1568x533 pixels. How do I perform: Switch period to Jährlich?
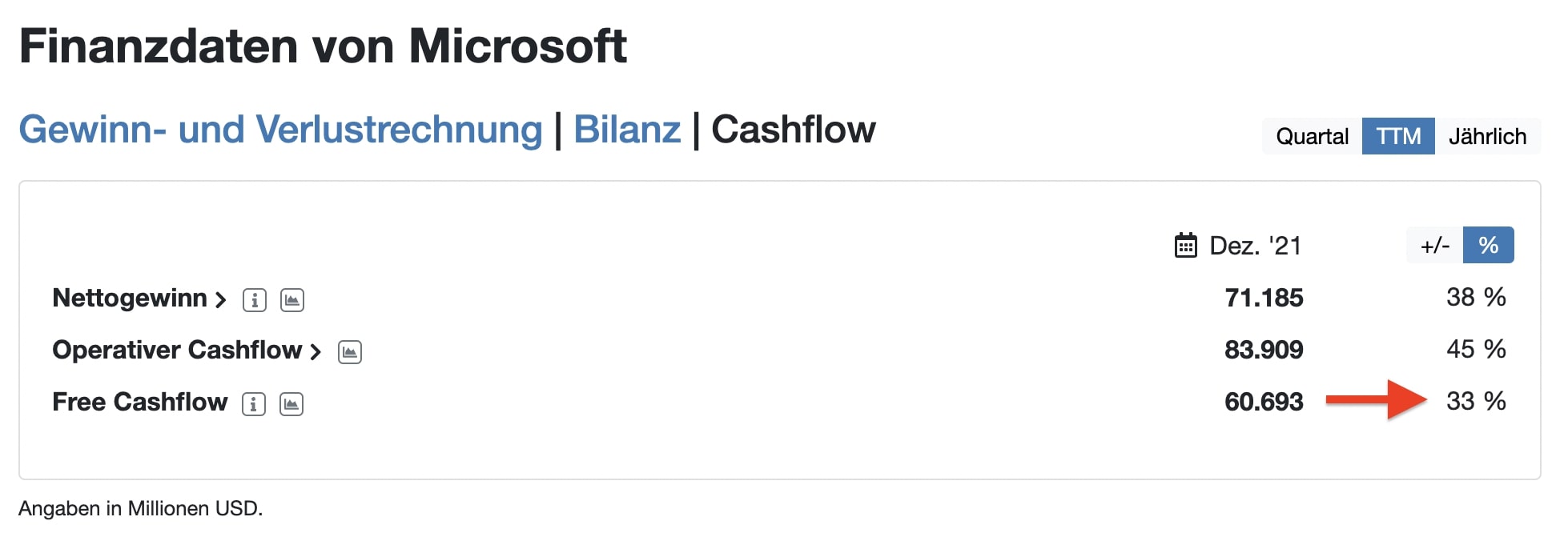[x=1487, y=136]
